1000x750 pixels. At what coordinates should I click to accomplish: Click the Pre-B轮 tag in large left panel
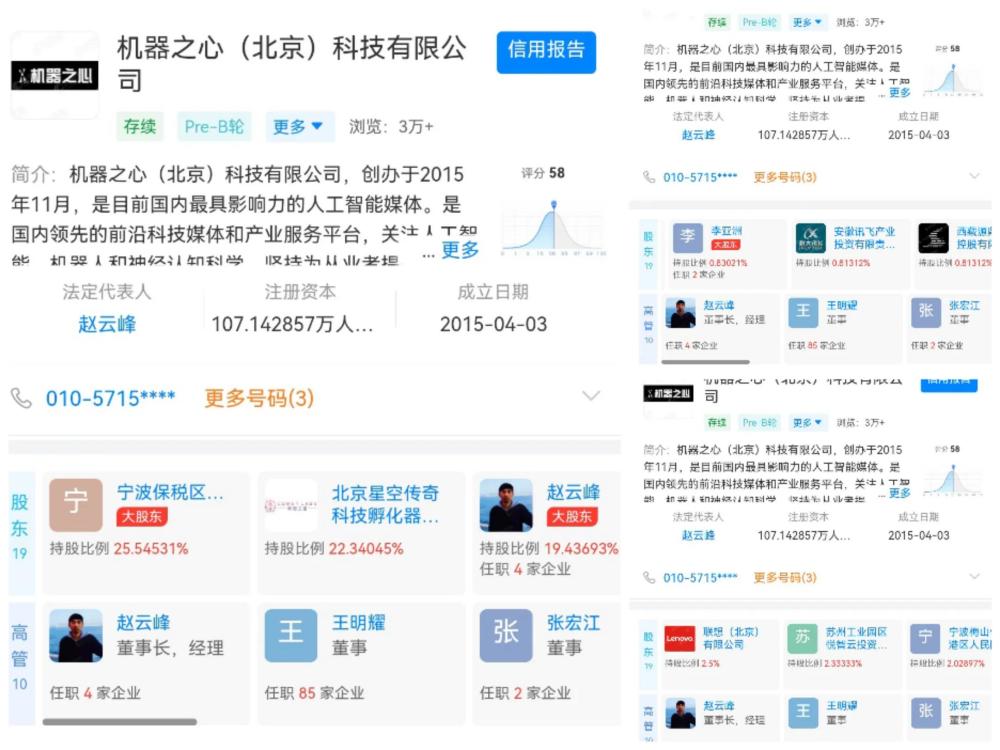[214, 126]
